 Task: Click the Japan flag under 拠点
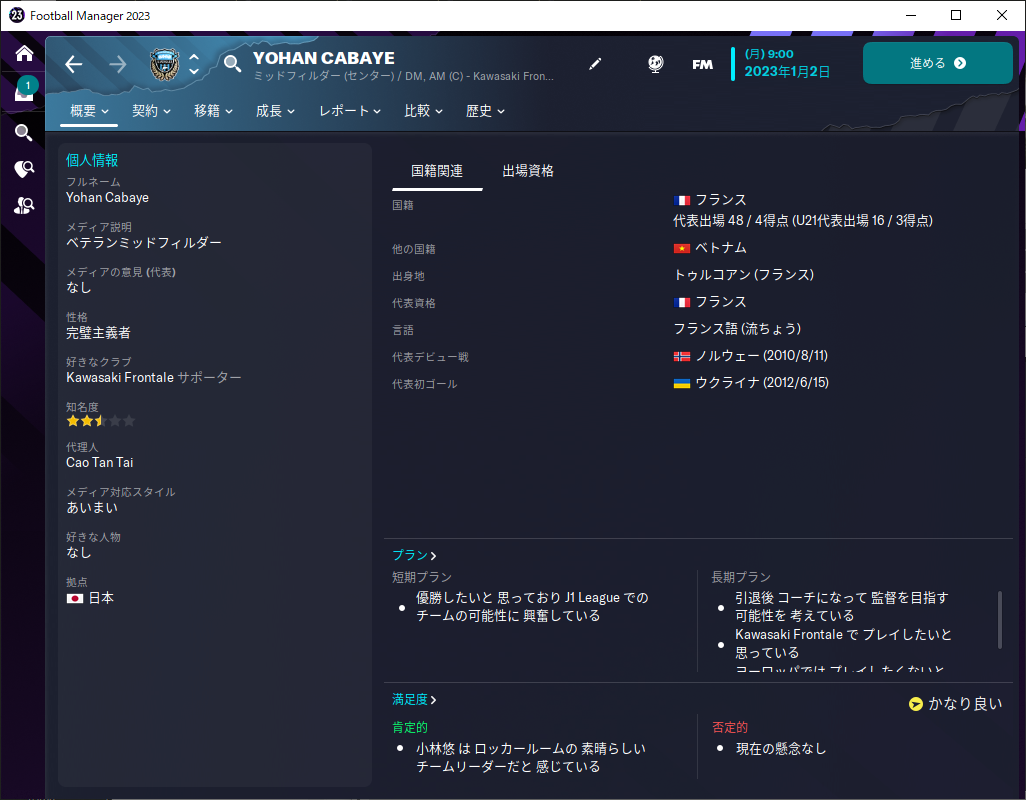75,598
